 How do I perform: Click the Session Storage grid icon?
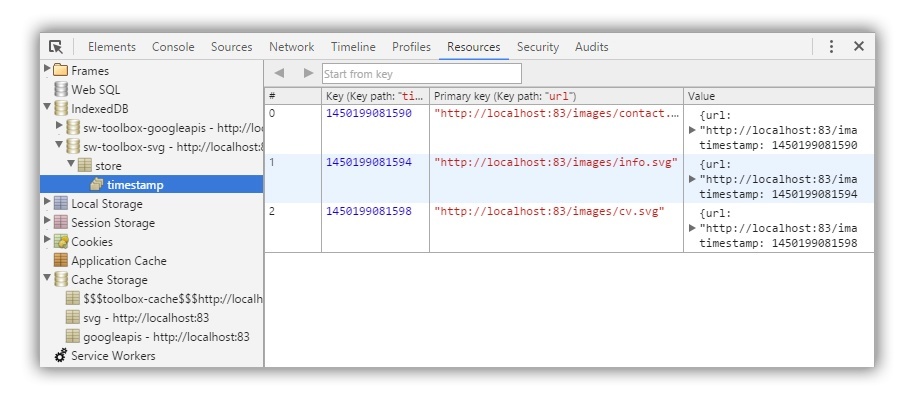60,222
